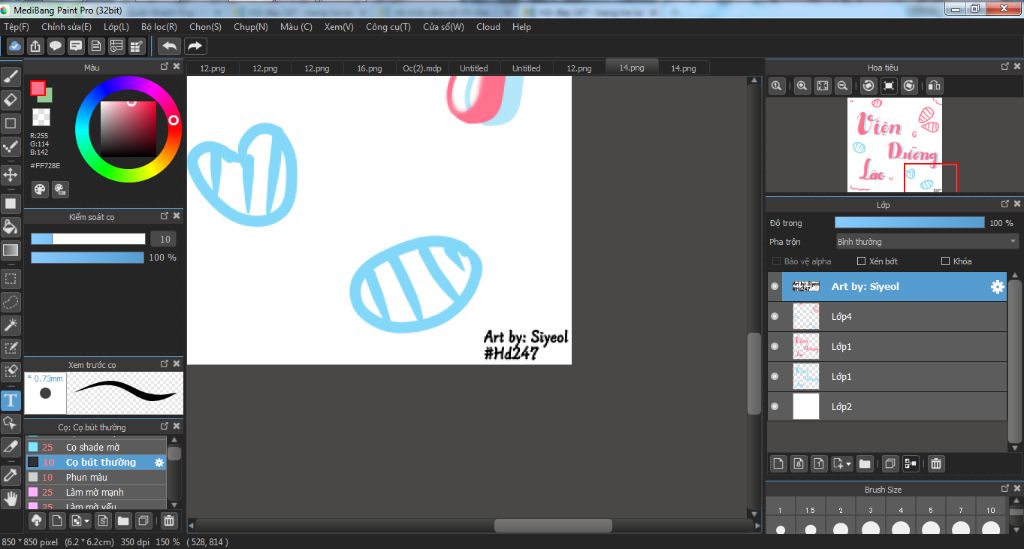The height and width of the screenshot is (549, 1024).
Task: Delete layer using the layer panel trash icon
Action: (x=936, y=464)
